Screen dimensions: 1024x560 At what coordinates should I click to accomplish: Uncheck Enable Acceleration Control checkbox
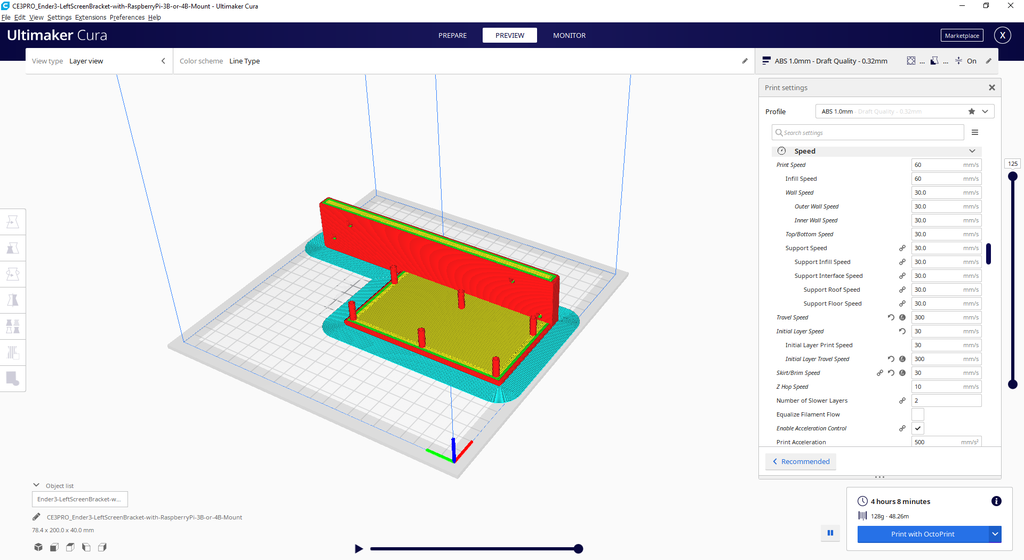pyautogui.click(x=918, y=428)
